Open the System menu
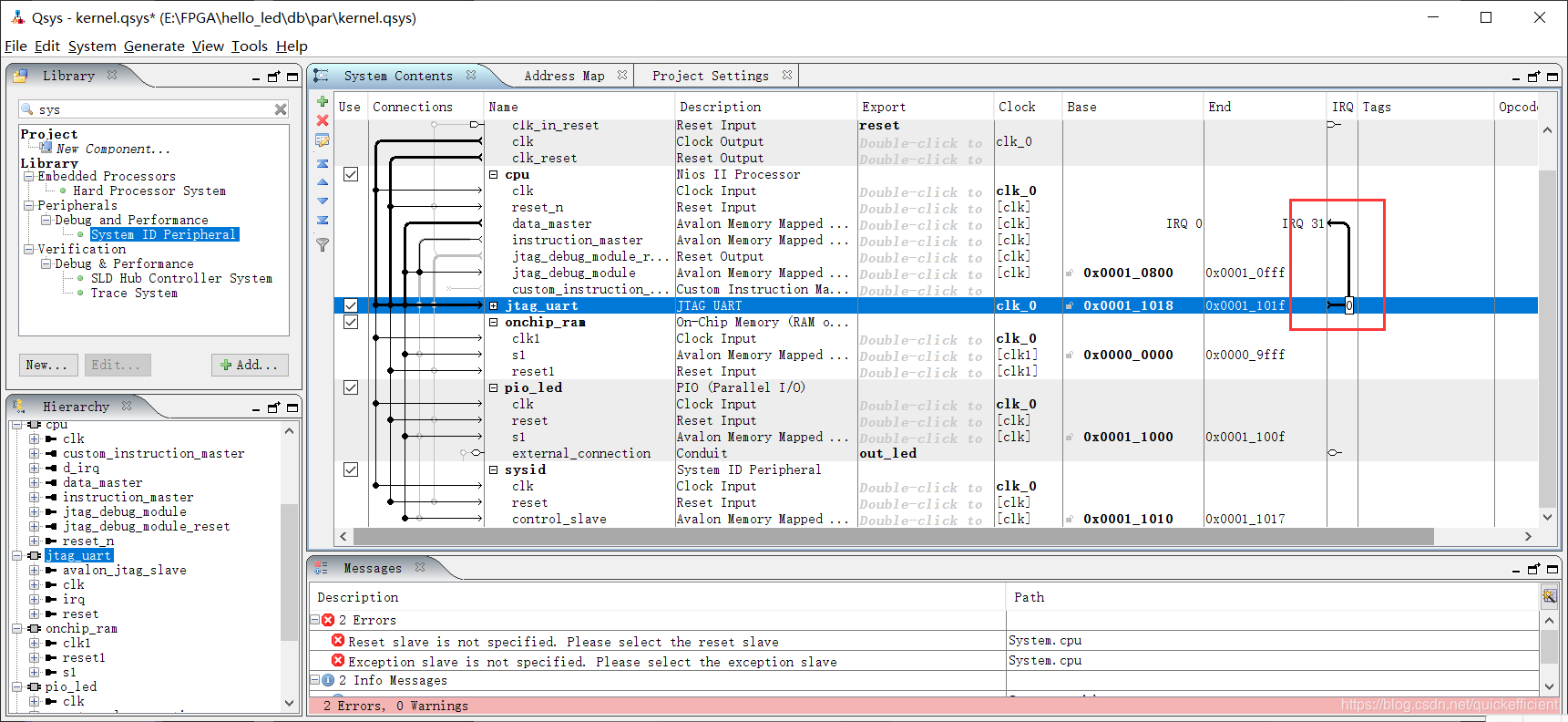 click(x=92, y=46)
